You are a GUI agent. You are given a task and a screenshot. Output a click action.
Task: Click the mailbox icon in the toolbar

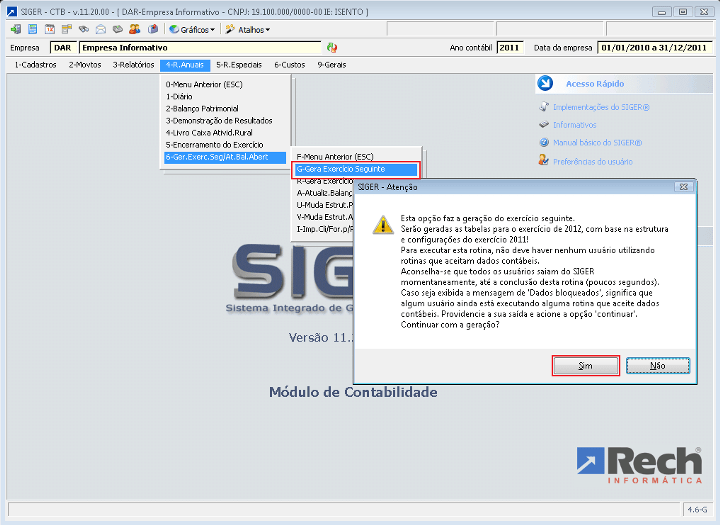pyautogui.click(x=153, y=29)
